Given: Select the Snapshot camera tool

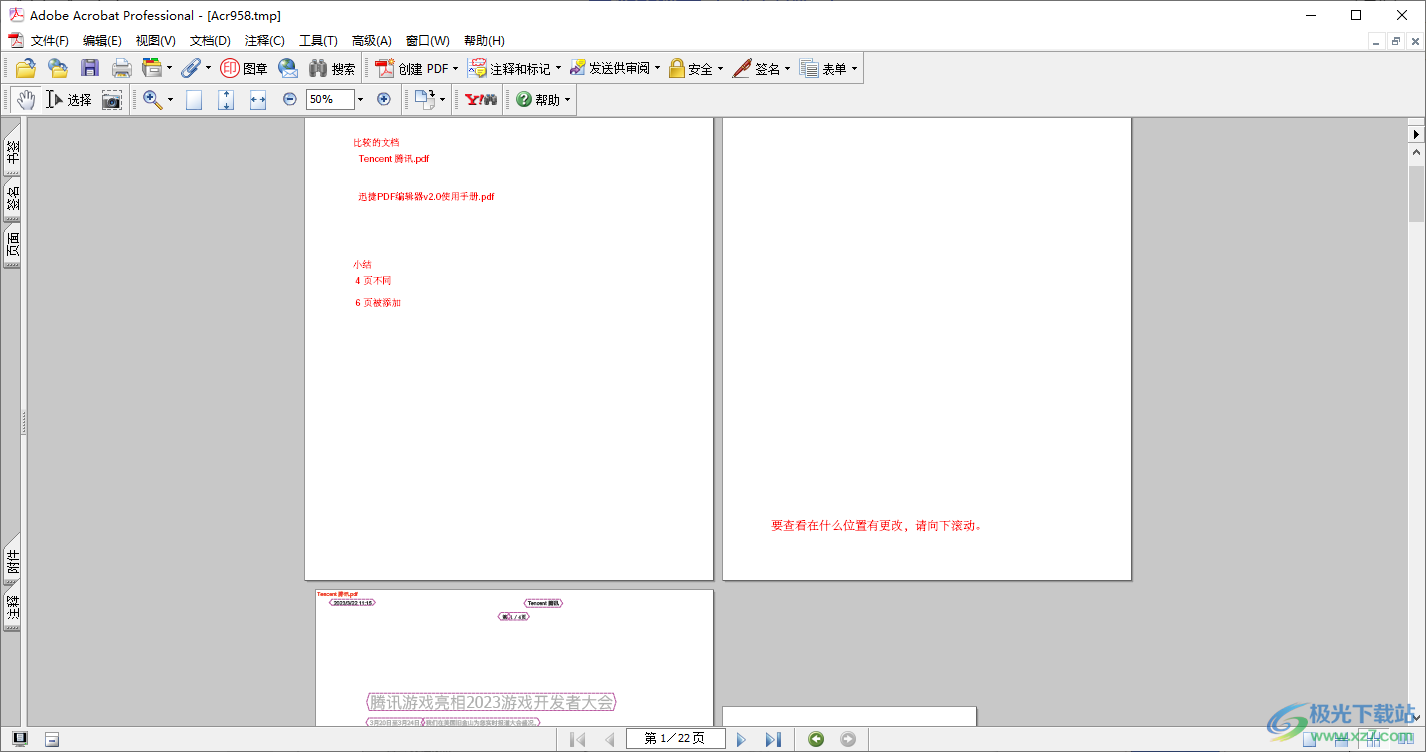Looking at the screenshot, I should click(x=112, y=99).
